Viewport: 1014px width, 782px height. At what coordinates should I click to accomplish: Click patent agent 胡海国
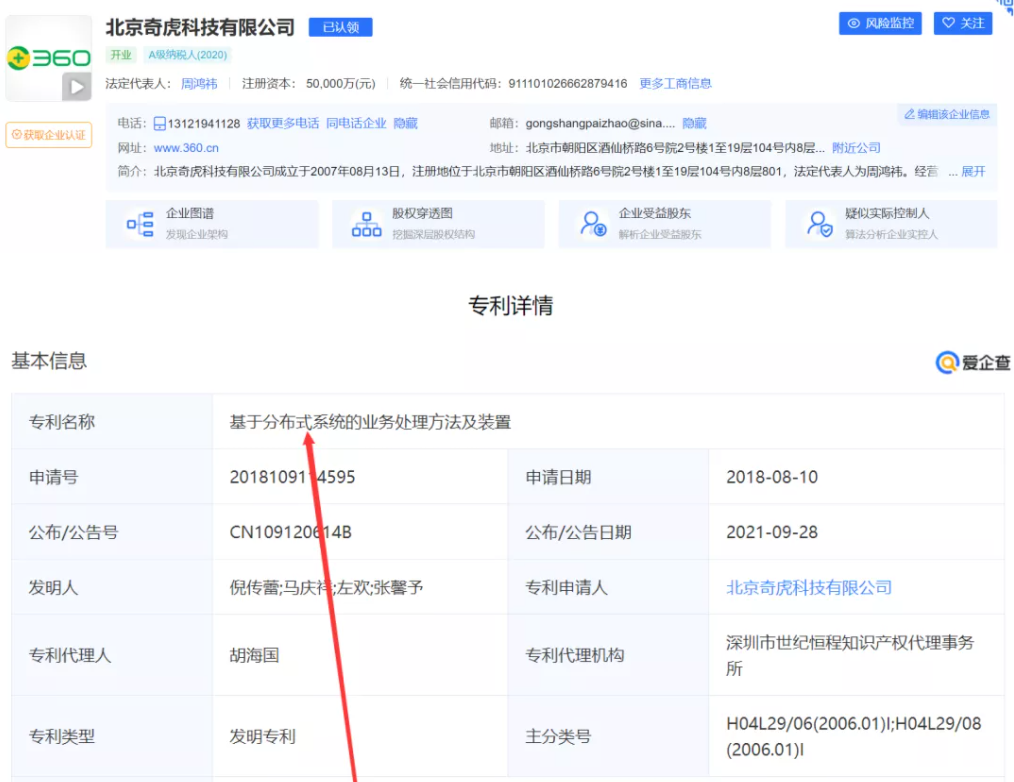point(254,655)
